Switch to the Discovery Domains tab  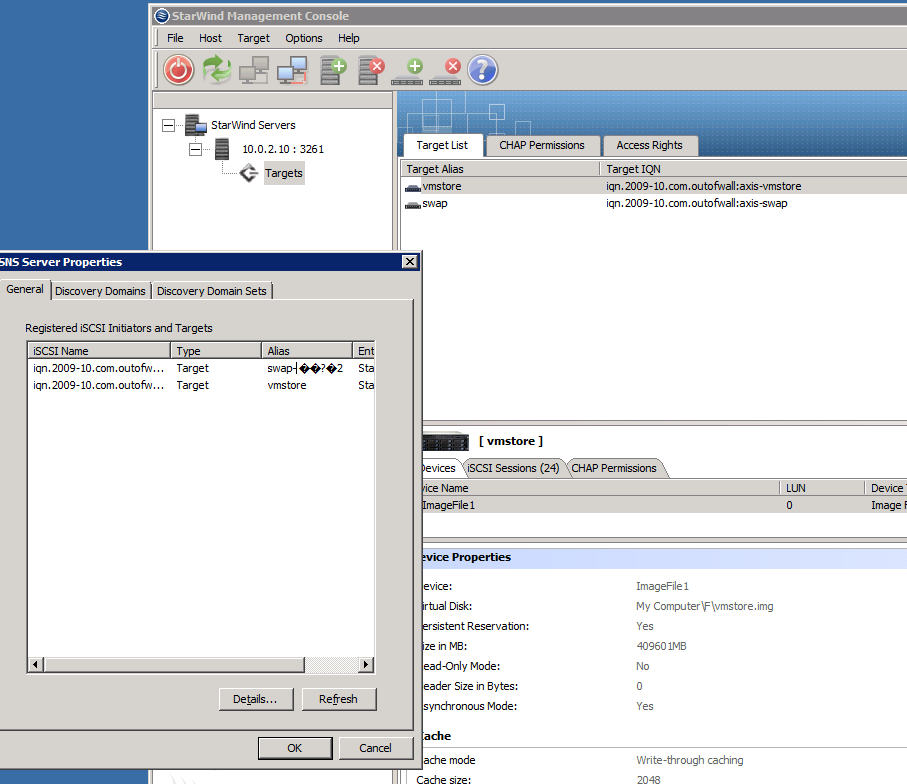[100, 291]
